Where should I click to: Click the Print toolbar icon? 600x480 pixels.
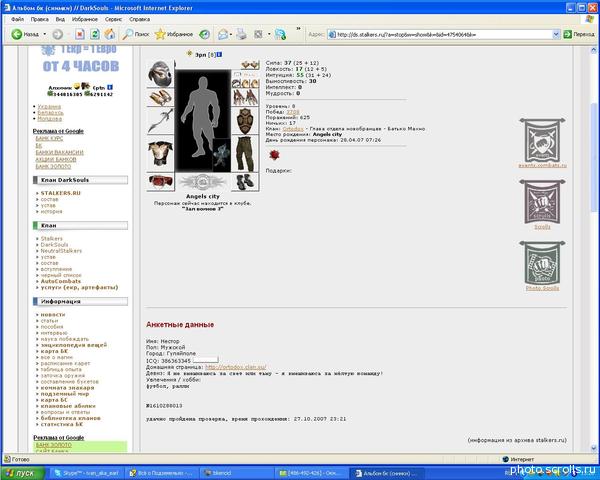click(241, 34)
